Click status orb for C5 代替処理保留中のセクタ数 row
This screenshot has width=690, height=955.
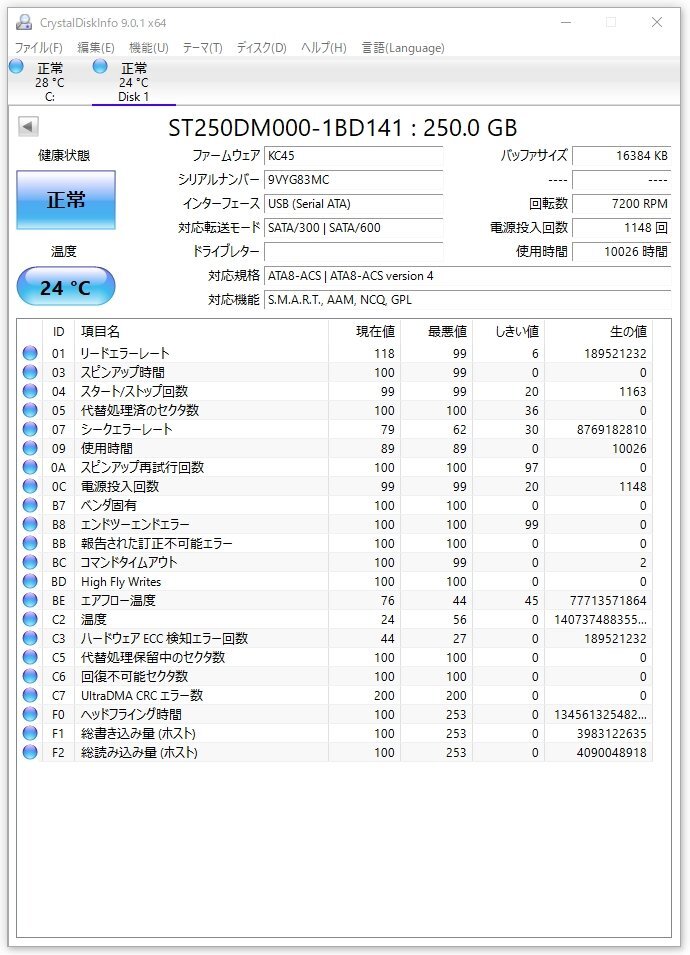point(30,657)
